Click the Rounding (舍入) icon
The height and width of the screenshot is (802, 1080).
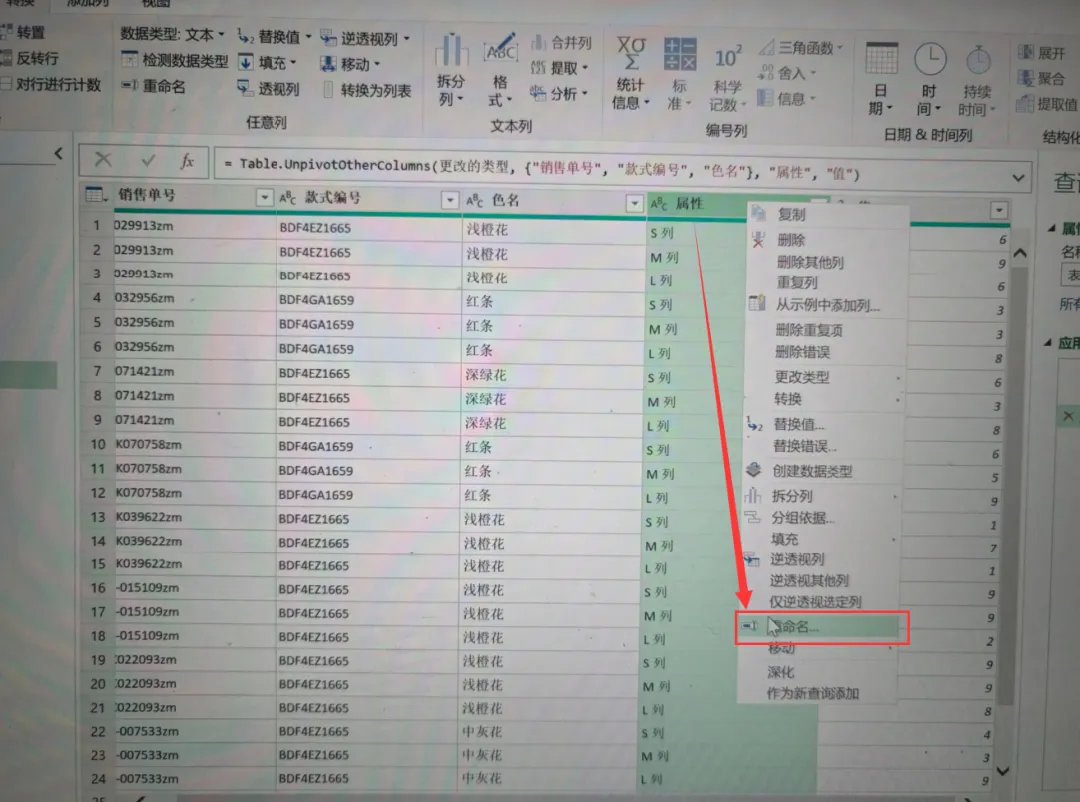(x=765, y=72)
